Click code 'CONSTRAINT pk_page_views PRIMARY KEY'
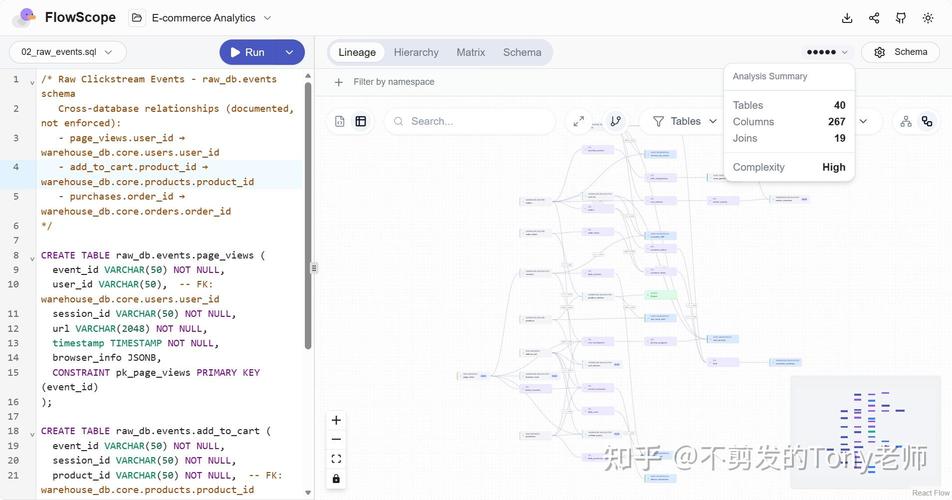Viewport: 952px width, 500px height. click(x=156, y=373)
